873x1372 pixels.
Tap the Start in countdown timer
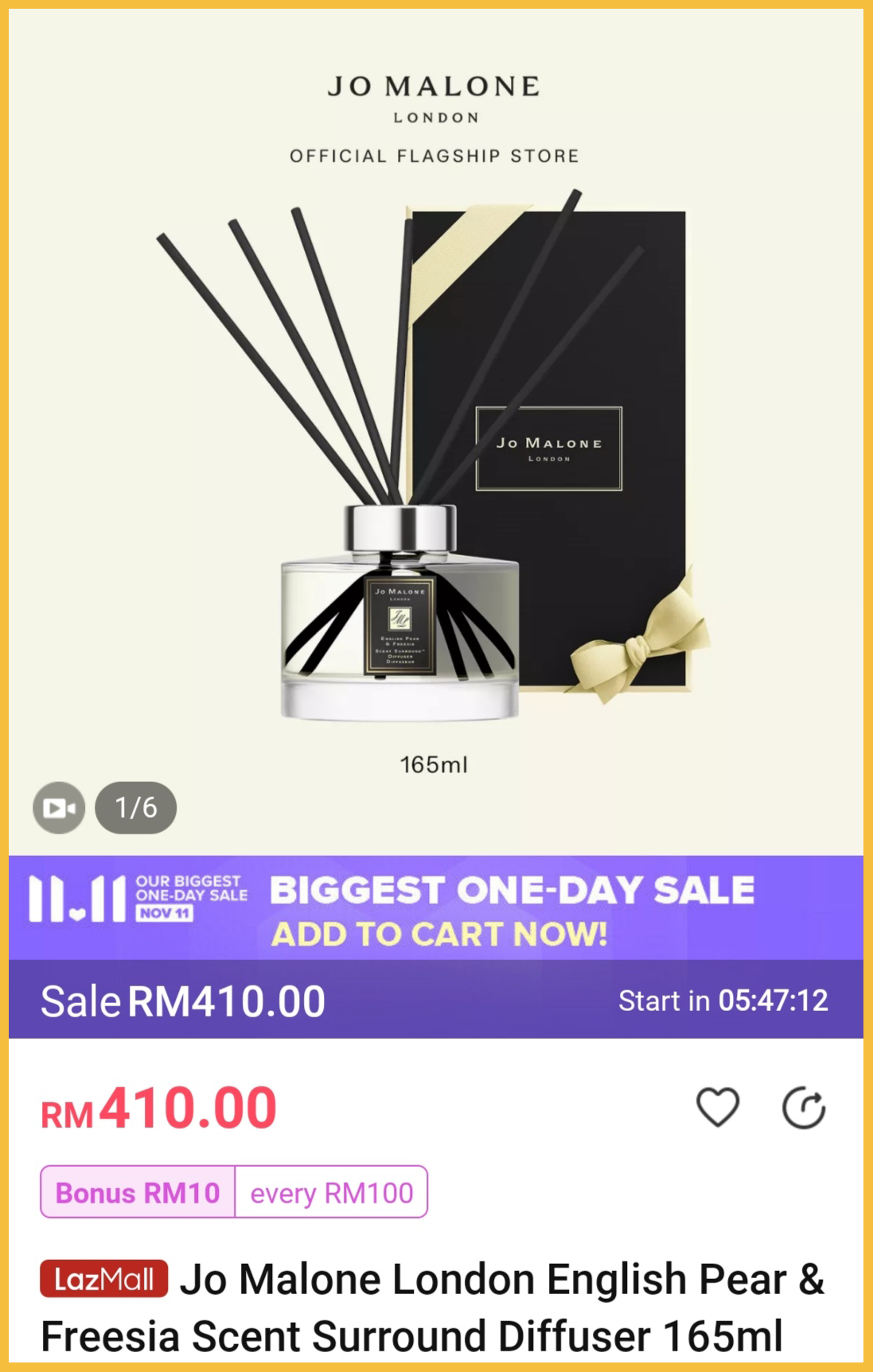pyautogui.click(x=723, y=1001)
